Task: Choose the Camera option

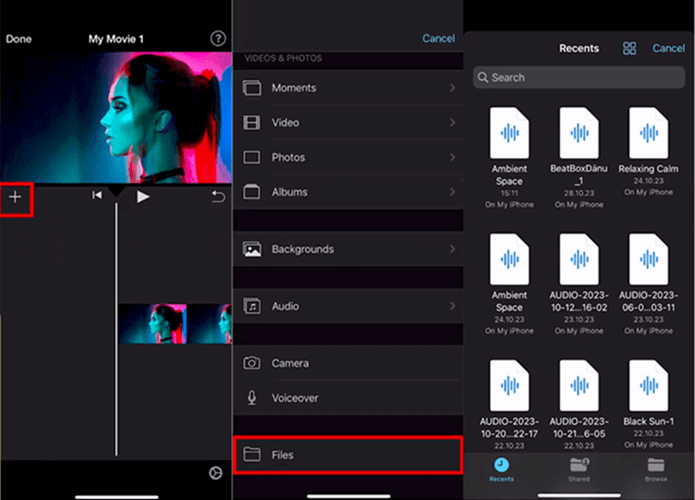Action: point(348,363)
